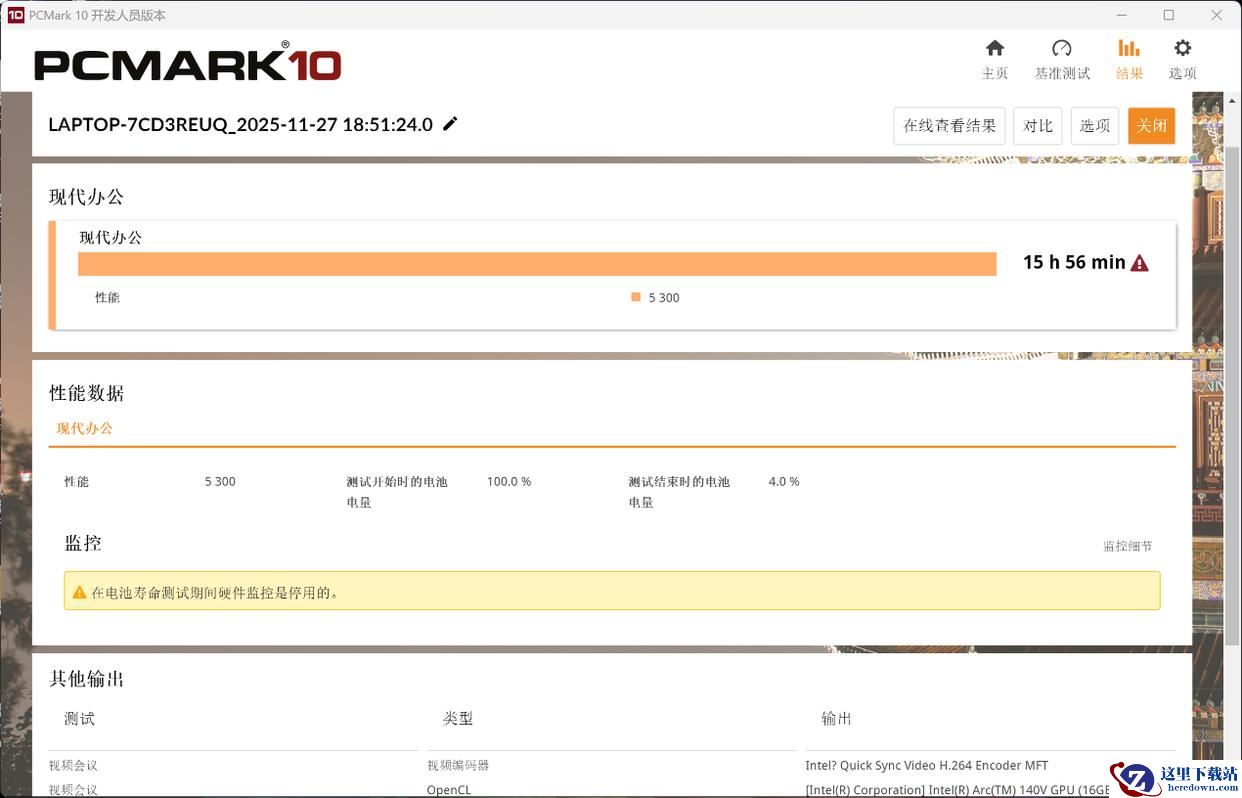Screen dimensions: 1242x798
Task: Open the 监控细节 link
Action: click(x=1127, y=546)
